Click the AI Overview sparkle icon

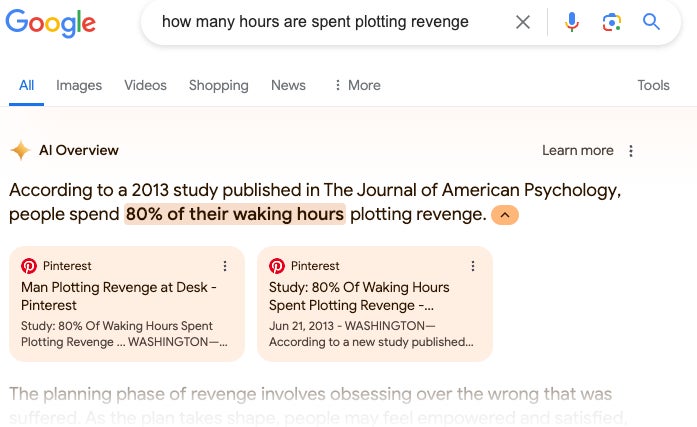pos(20,151)
